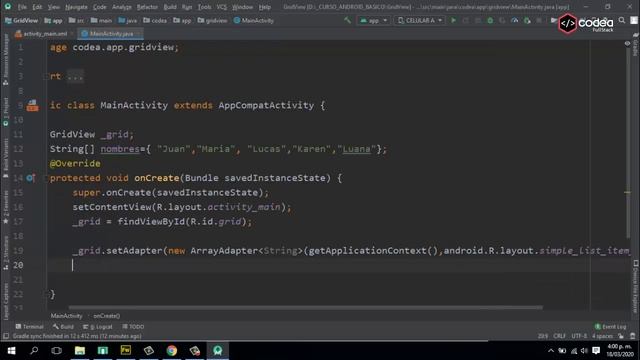
Task: Open the Terminal tool window
Action: coord(29,327)
